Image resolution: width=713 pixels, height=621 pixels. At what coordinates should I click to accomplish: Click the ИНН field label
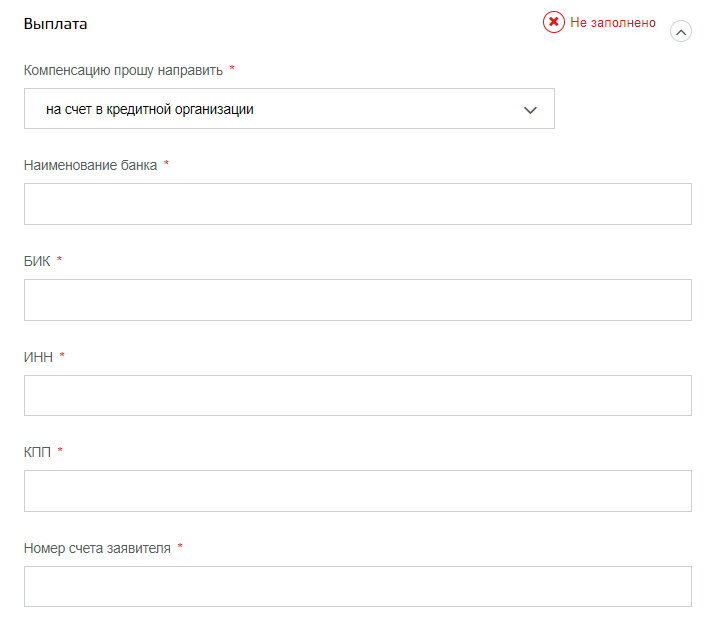tap(38, 357)
